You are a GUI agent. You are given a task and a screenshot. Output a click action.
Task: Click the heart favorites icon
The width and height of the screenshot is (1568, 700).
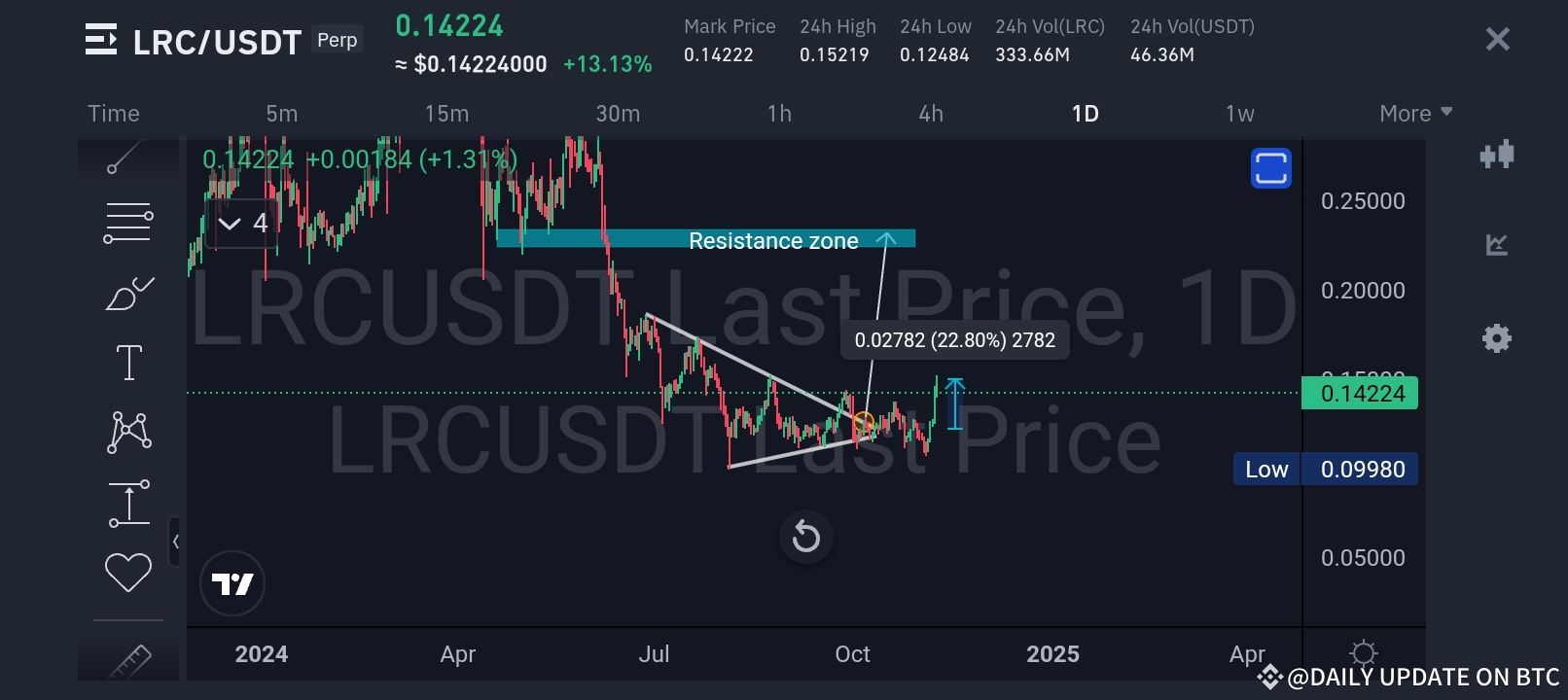pyautogui.click(x=128, y=572)
